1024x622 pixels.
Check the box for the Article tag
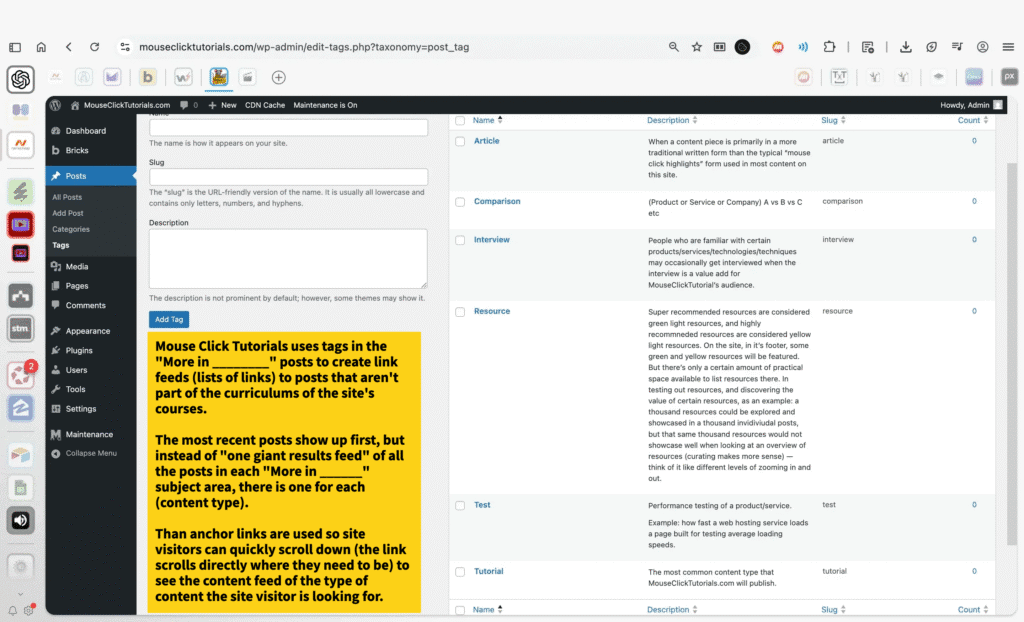pos(460,142)
